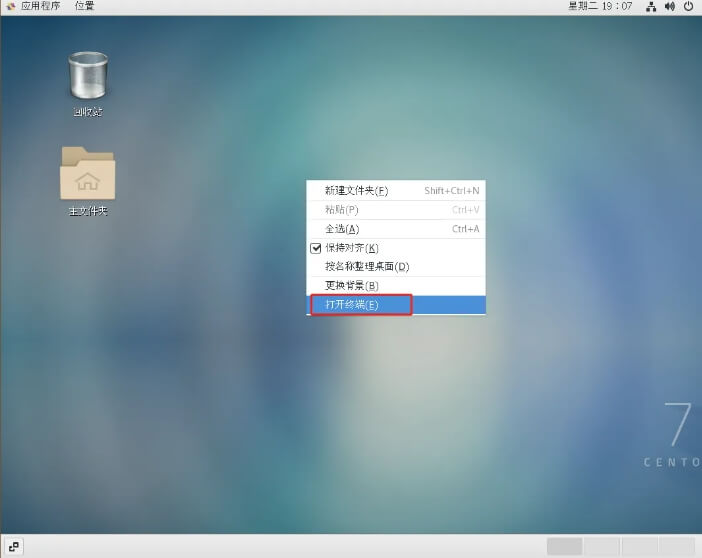Choose 更换背景(B) Change Background

(x=396, y=285)
